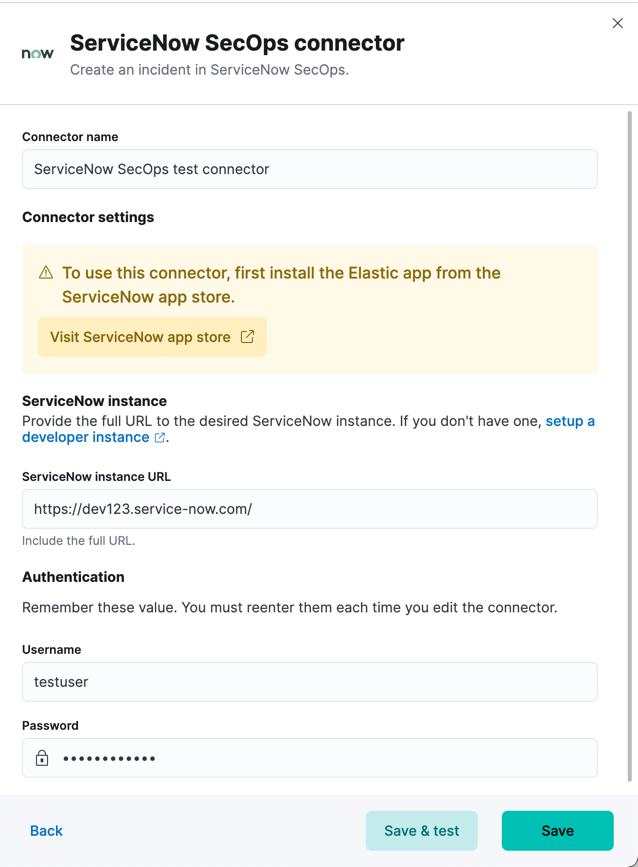638x867 pixels.
Task: Click the external link icon beside developer instance link
Action: click(x=157, y=437)
